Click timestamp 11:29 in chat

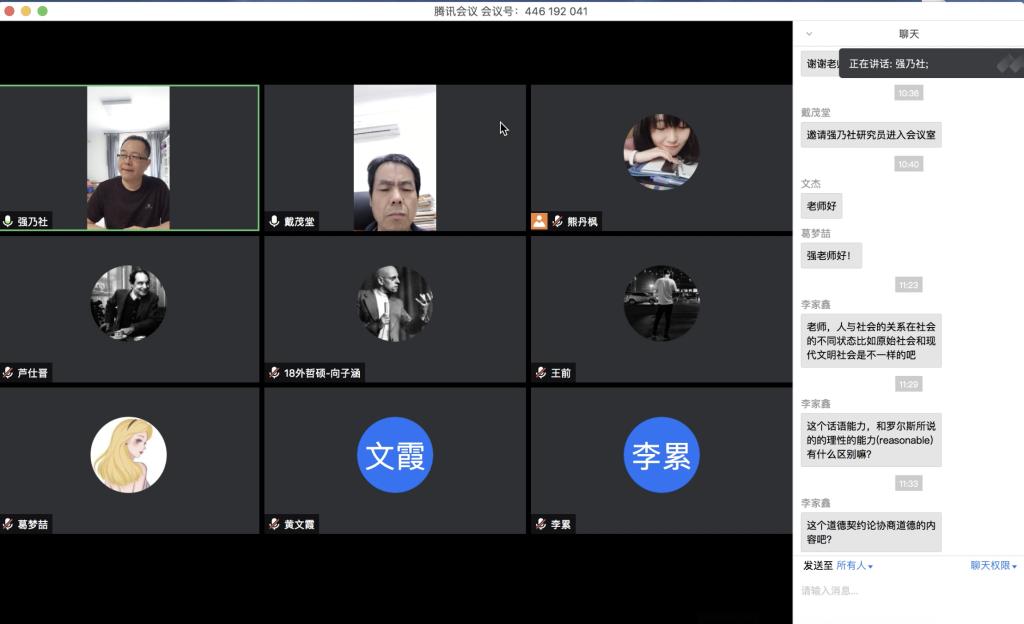tap(908, 384)
